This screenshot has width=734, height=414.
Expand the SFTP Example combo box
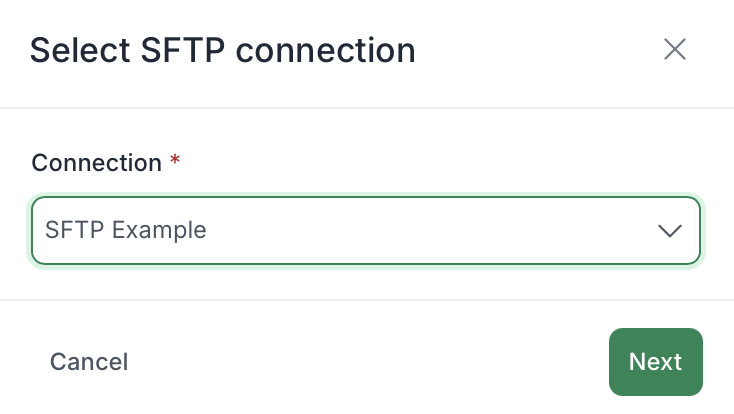(366, 230)
